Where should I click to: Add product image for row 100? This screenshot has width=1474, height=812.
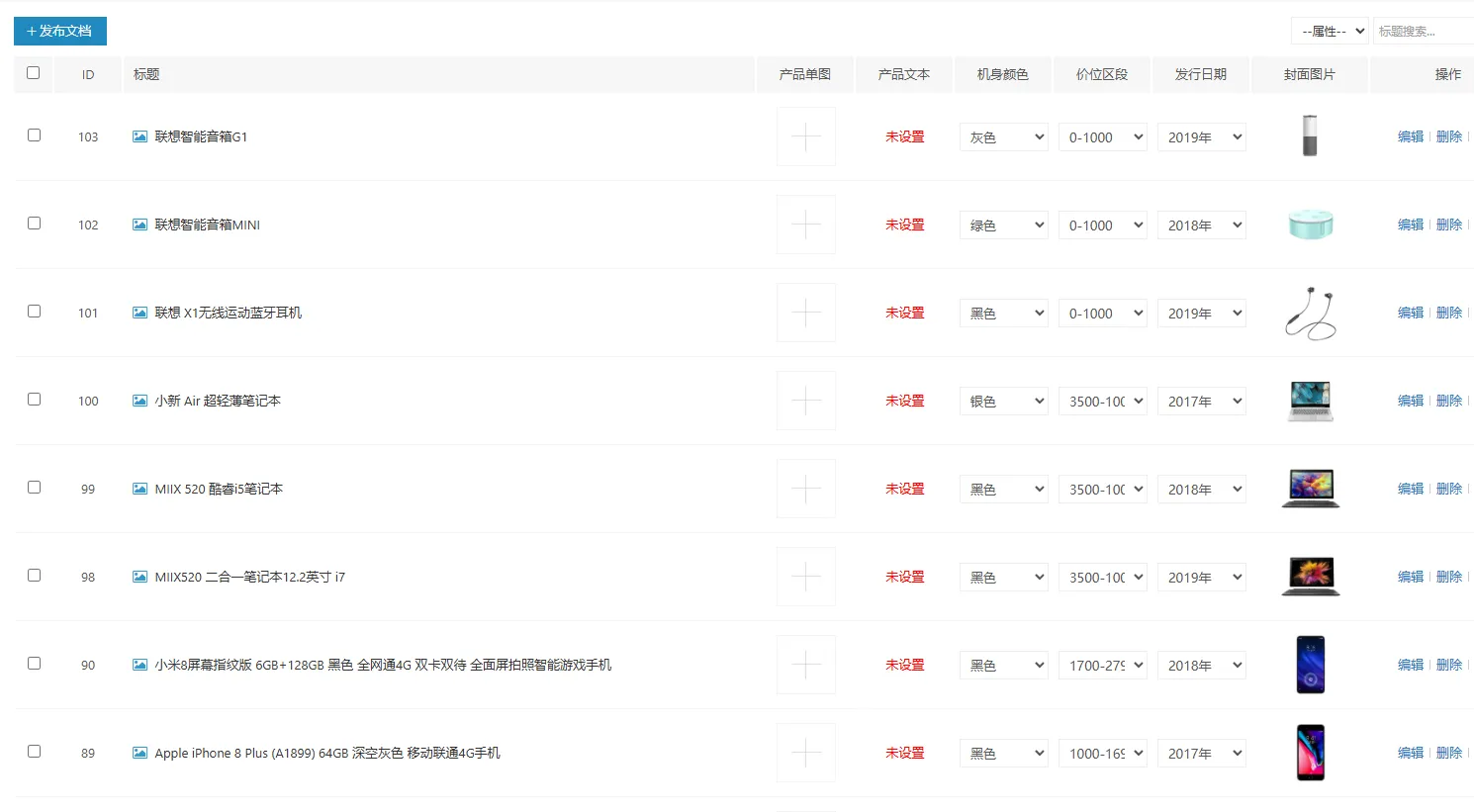tap(806, 401)
